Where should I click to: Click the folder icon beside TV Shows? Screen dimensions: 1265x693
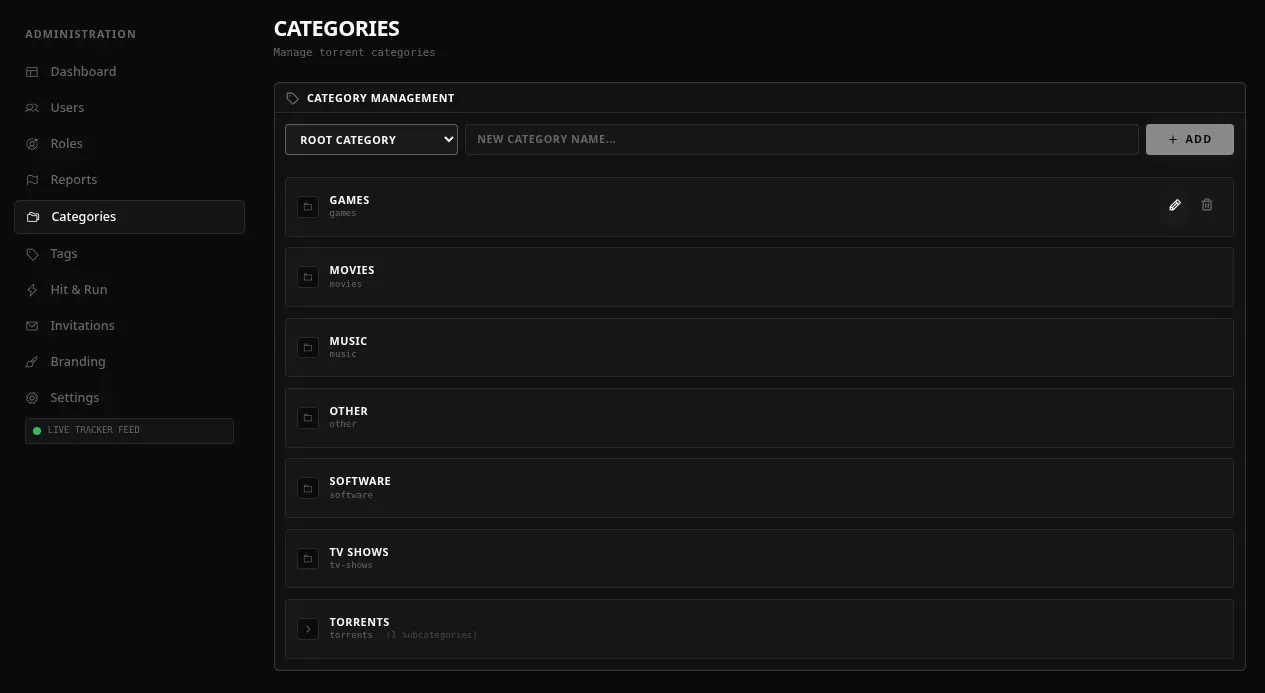[x=308, y=558]
